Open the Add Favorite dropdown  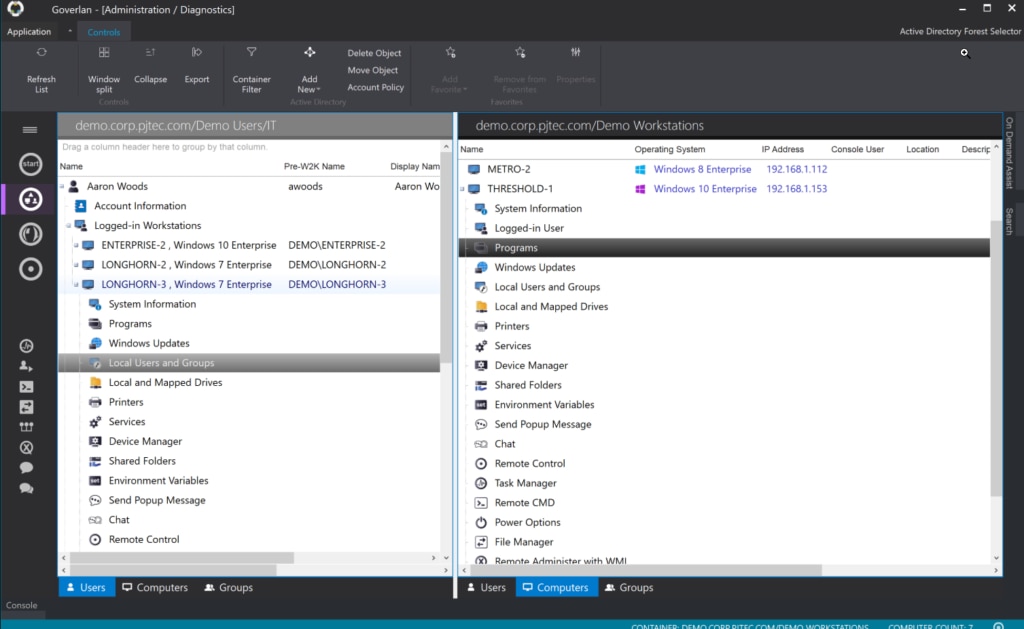pos(450,71)
